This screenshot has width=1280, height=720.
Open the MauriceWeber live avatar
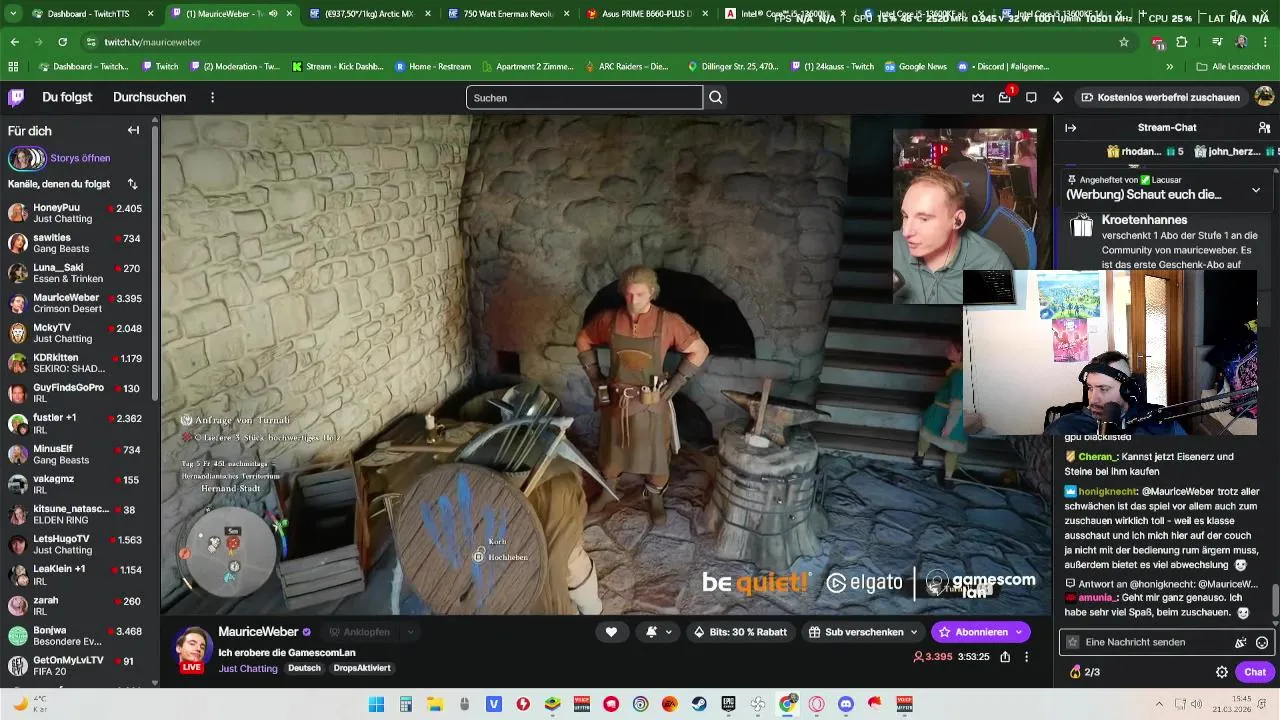(x=192, y=647)
